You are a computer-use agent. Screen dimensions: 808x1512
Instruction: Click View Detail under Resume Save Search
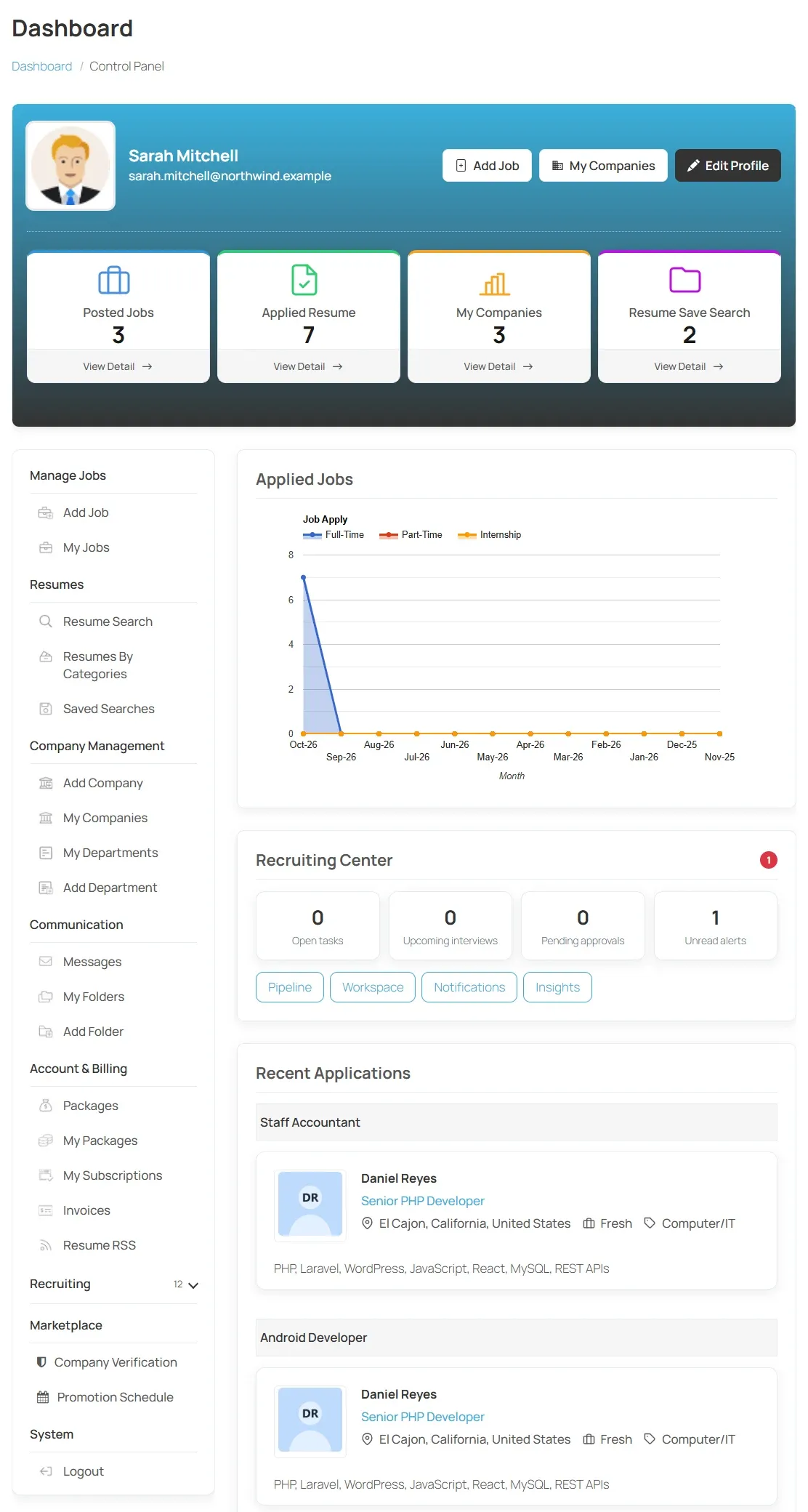pos(689,366)
